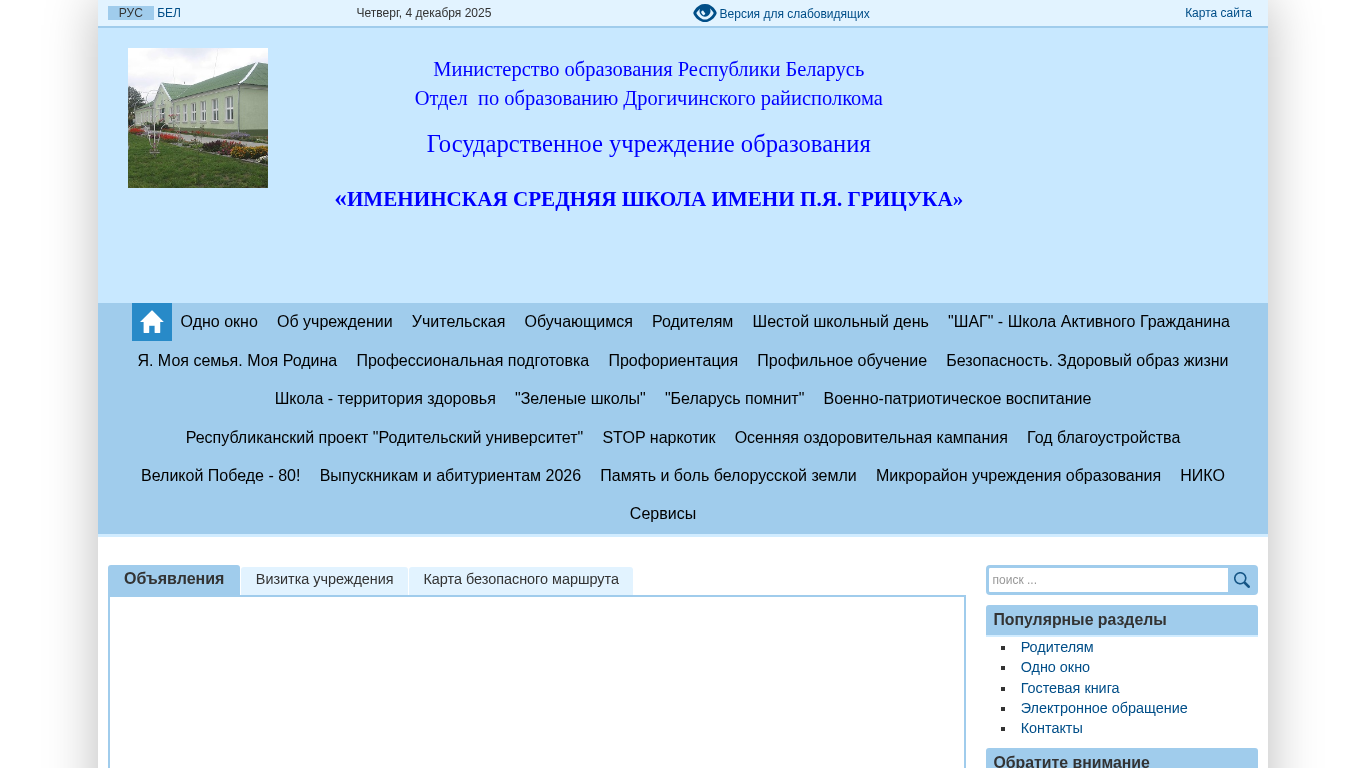
Task: Open the Карта сайта link
Action: pyautogui.click(x=1218, y=13)
